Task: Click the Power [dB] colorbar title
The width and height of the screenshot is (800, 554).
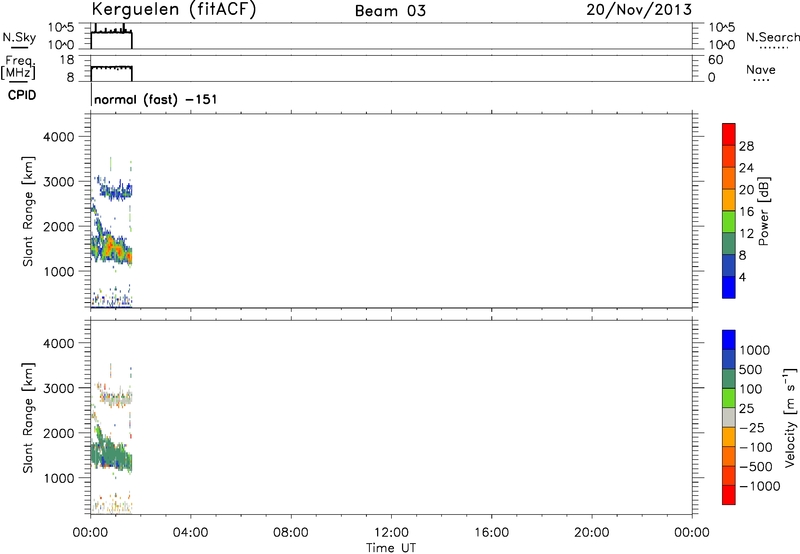Action: (764, 211)
